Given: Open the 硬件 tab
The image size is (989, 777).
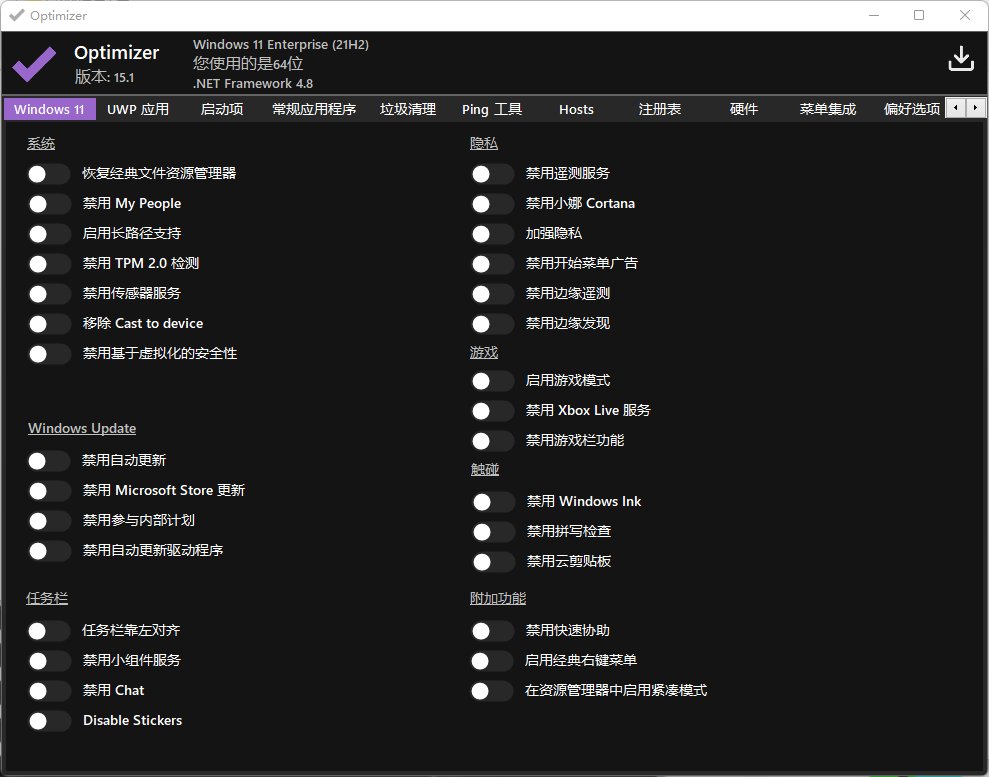Looking at the screenshot, I should point(744,109).
